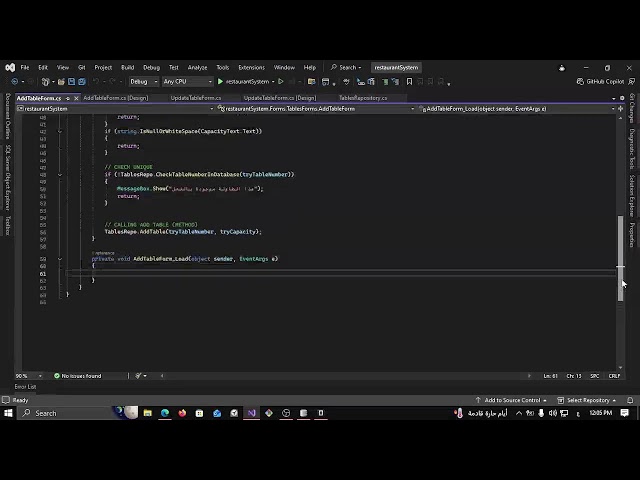Screen dimensions: 640x480
Task: Click the Start Without Debugging outline play icon
Action: 281,82
